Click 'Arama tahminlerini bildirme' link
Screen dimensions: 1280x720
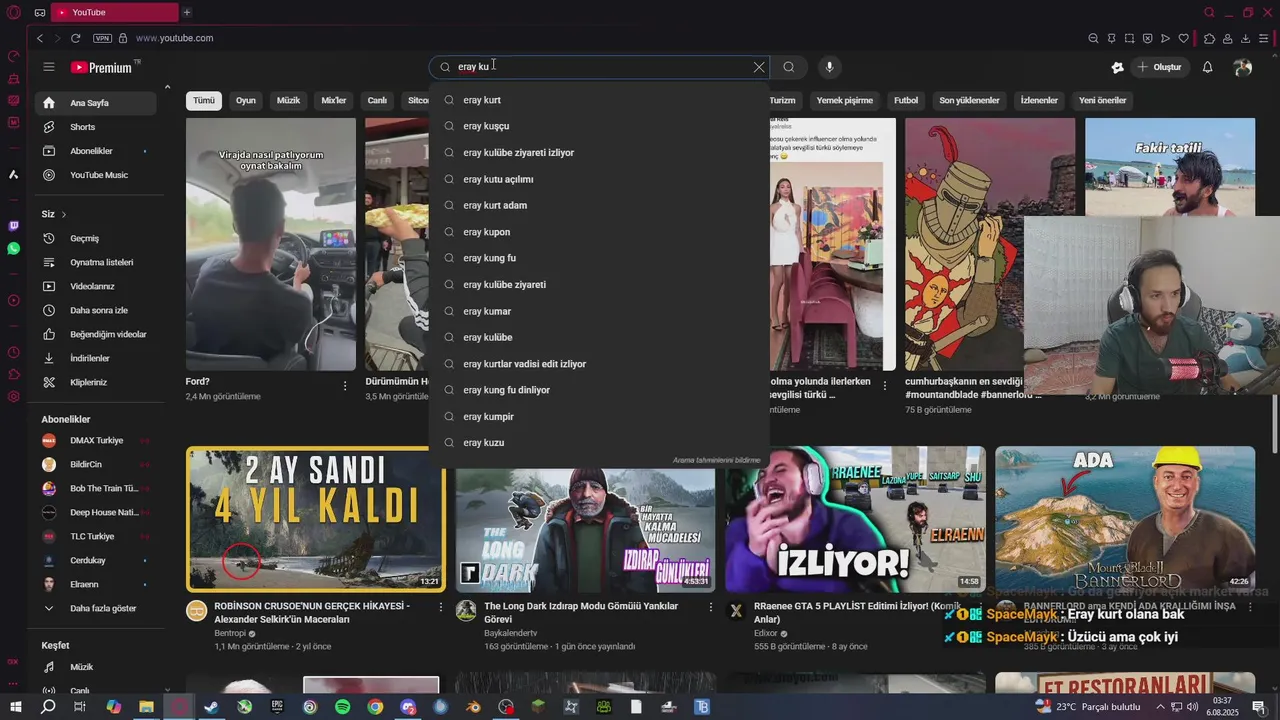click(x=716, y=460)
